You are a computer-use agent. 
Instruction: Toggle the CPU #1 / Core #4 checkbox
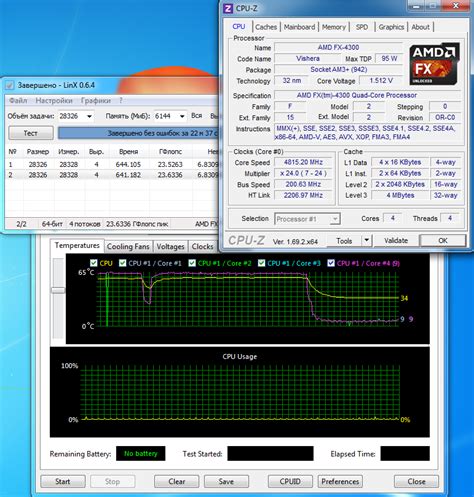(331, 263)
